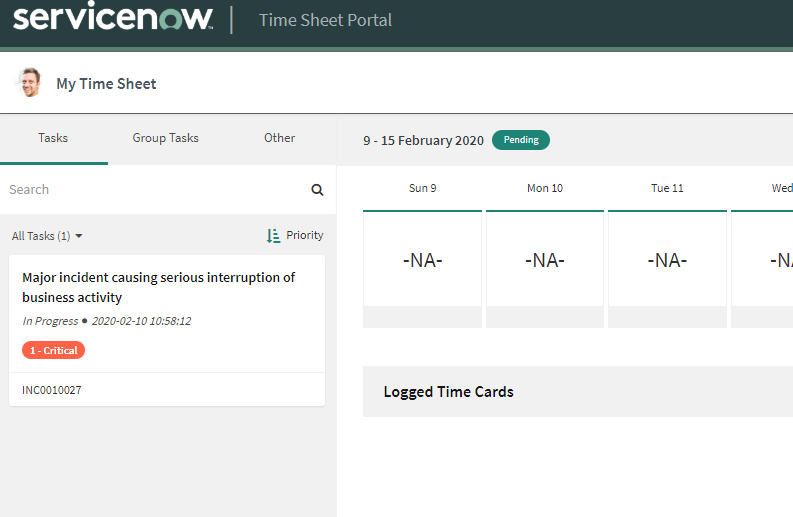
Task: Switch to the Tasks tab
Action: coord(53,138)
